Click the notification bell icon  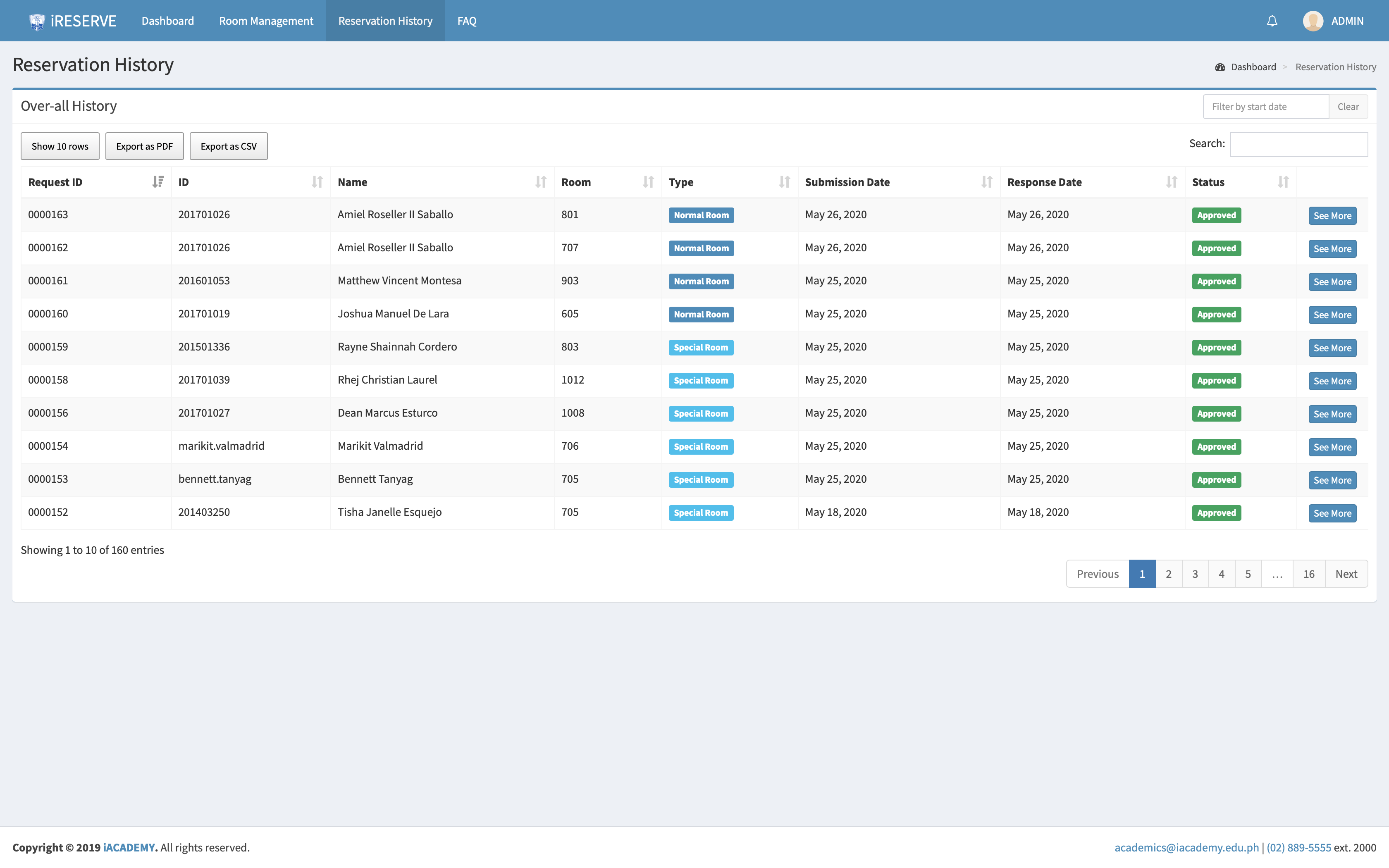pos(1272,21)
